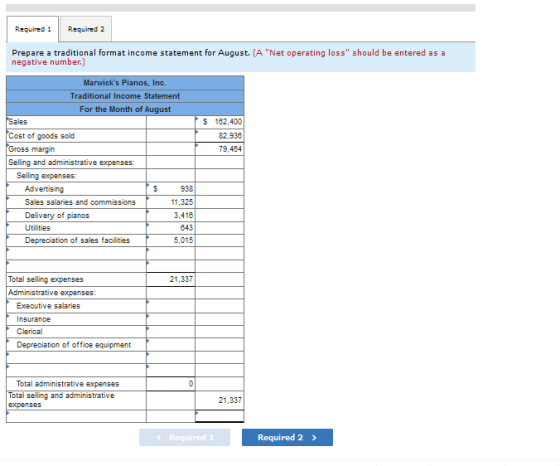
Task: Click the Total selling expenses value 21,337
Action: [x=171, y=279]
